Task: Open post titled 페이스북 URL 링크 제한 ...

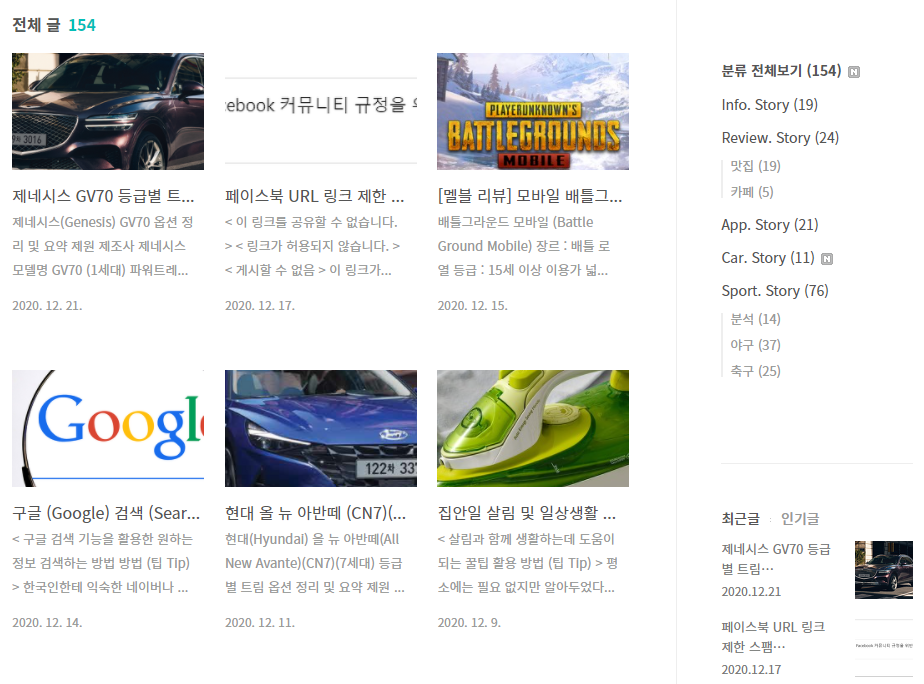Action: (x=315, y=196)
